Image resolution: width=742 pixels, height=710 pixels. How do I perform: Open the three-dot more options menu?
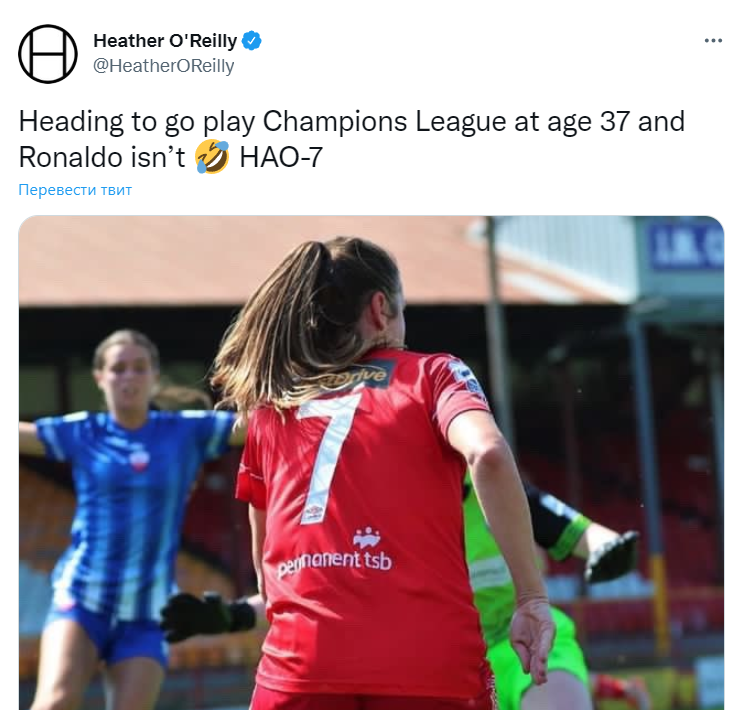(x=713, y=41)
